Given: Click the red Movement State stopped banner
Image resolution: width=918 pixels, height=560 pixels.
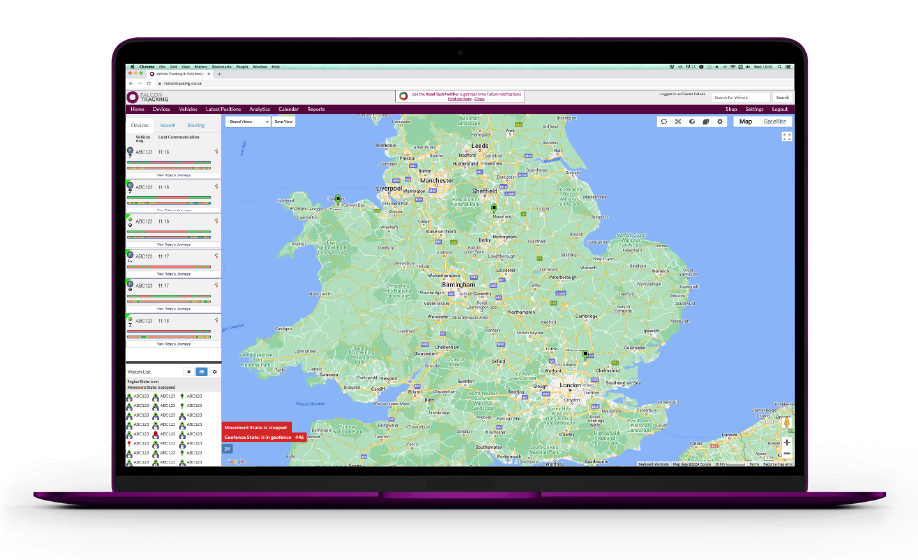Looking at the screenshot, I should [256, 428].
